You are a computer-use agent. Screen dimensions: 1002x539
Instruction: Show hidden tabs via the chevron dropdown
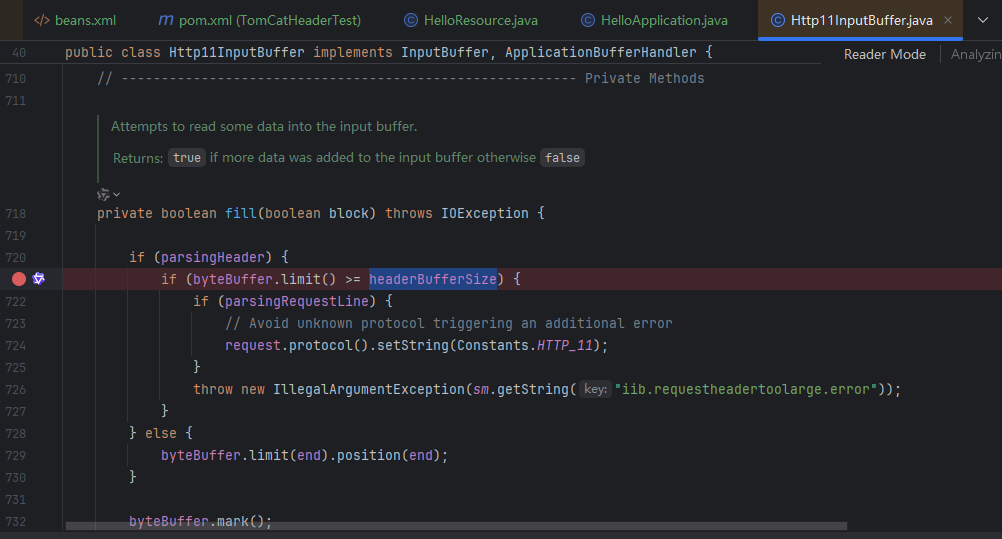pos(983,20)
